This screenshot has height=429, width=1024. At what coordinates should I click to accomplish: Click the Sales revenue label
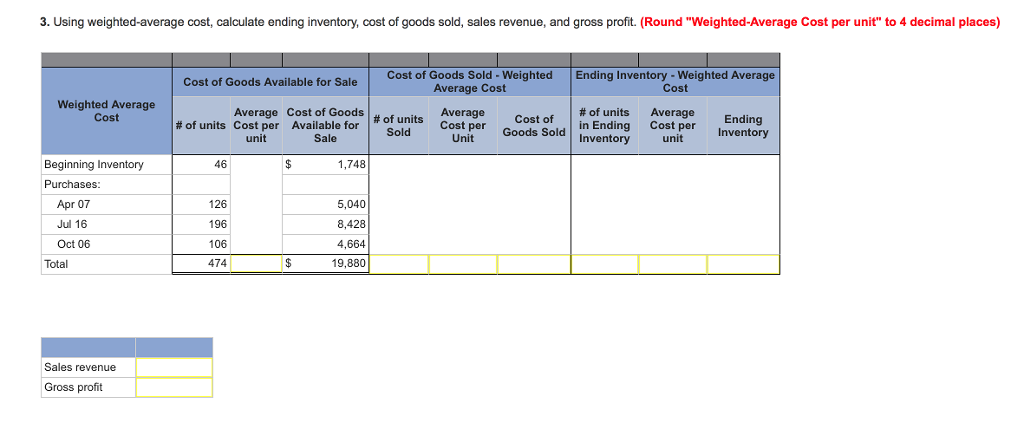click(80, 367)
